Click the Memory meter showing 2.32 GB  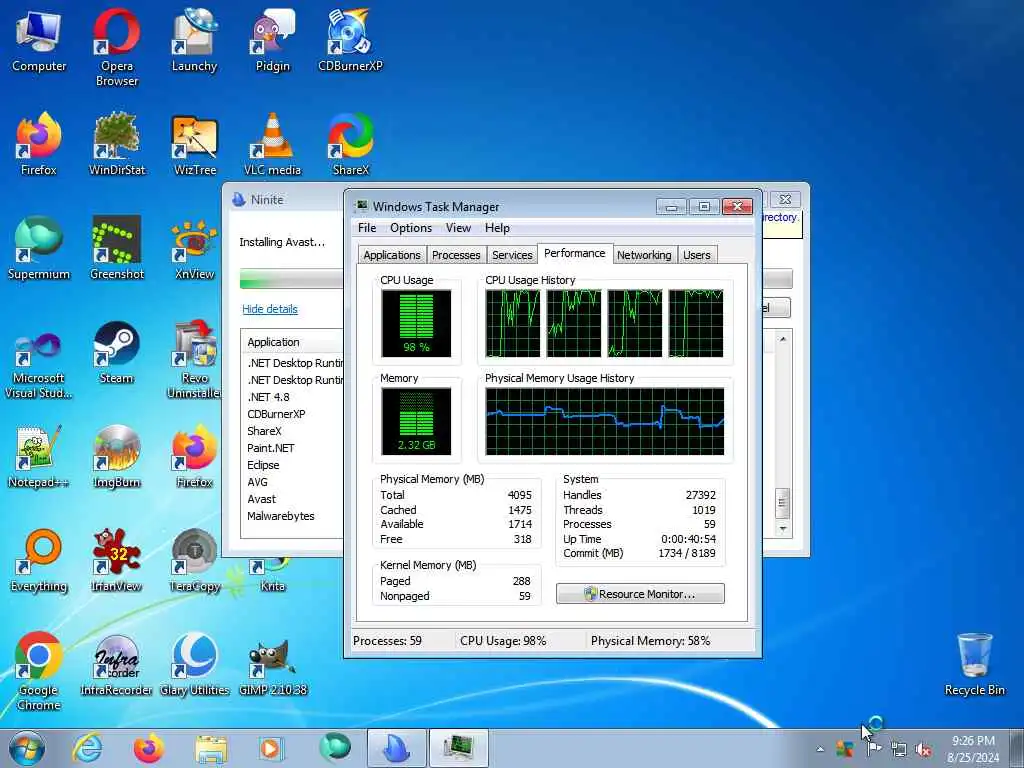click(416, 421)
